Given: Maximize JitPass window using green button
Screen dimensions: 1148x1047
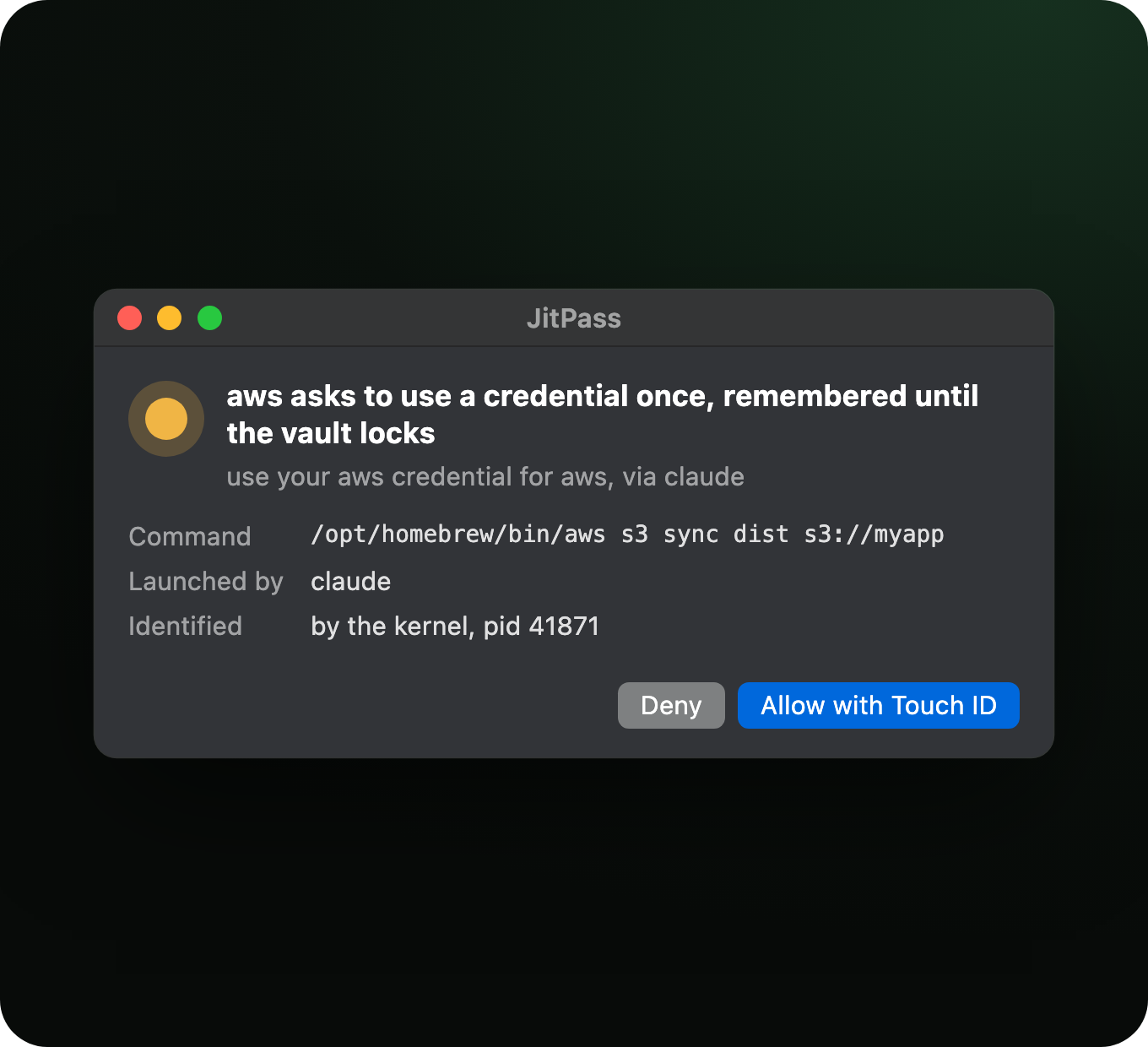Looking at the screenshot, I should (209, 318).
